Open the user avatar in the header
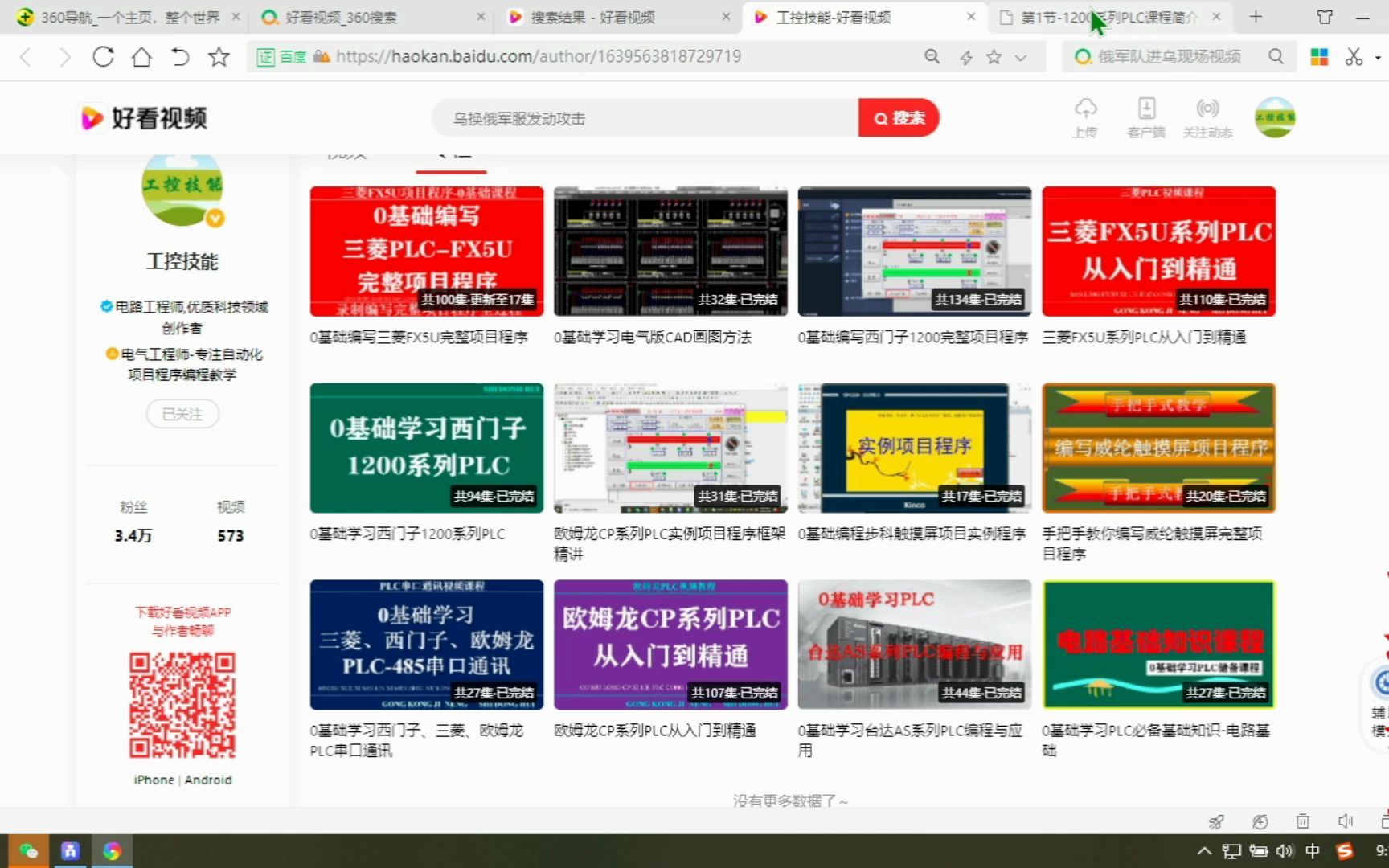The image size is (1389, 868). coord(1275,117)
